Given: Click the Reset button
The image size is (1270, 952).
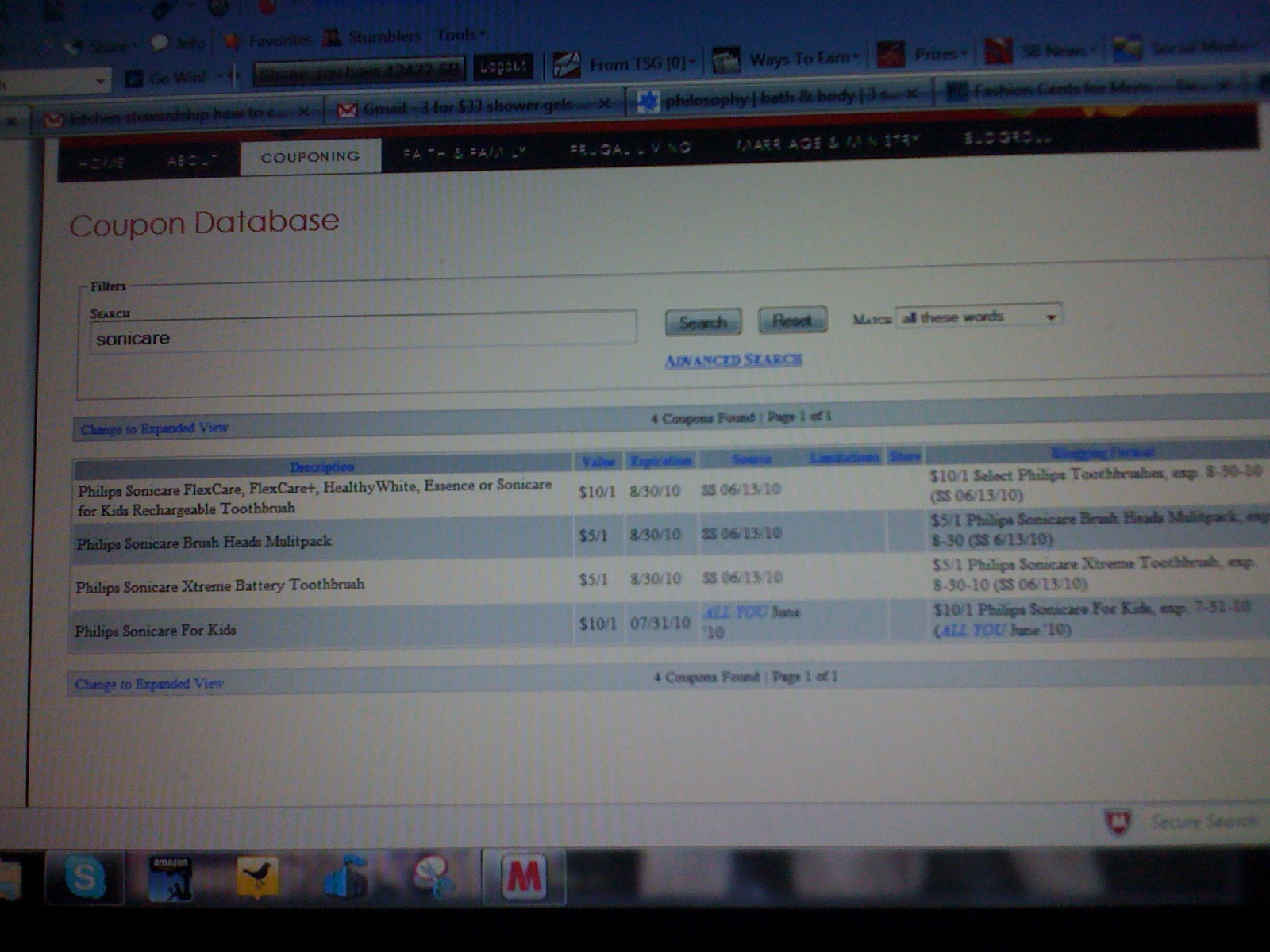Looking at the screenshot, I should 792,320.
